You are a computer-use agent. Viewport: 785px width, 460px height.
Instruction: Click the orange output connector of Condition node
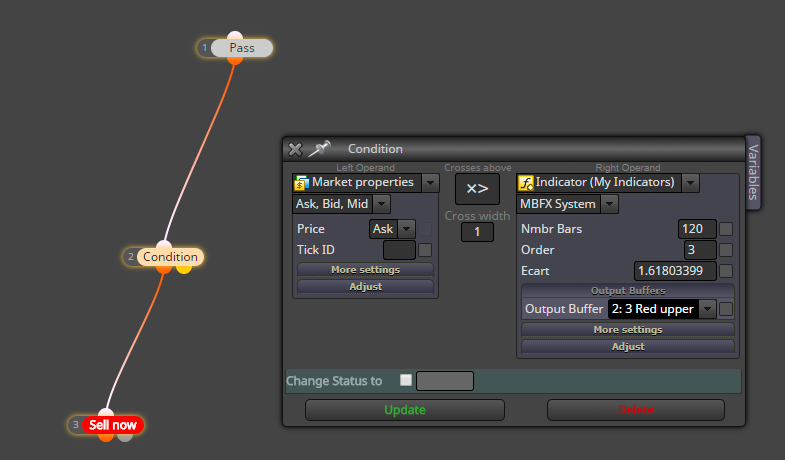(164, 269)
